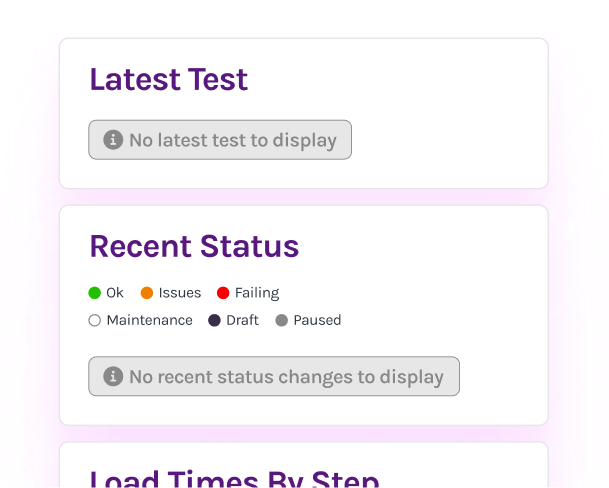Click the info icon beside the recent status message
Viewport: 609px width, 488px height.
113,377
